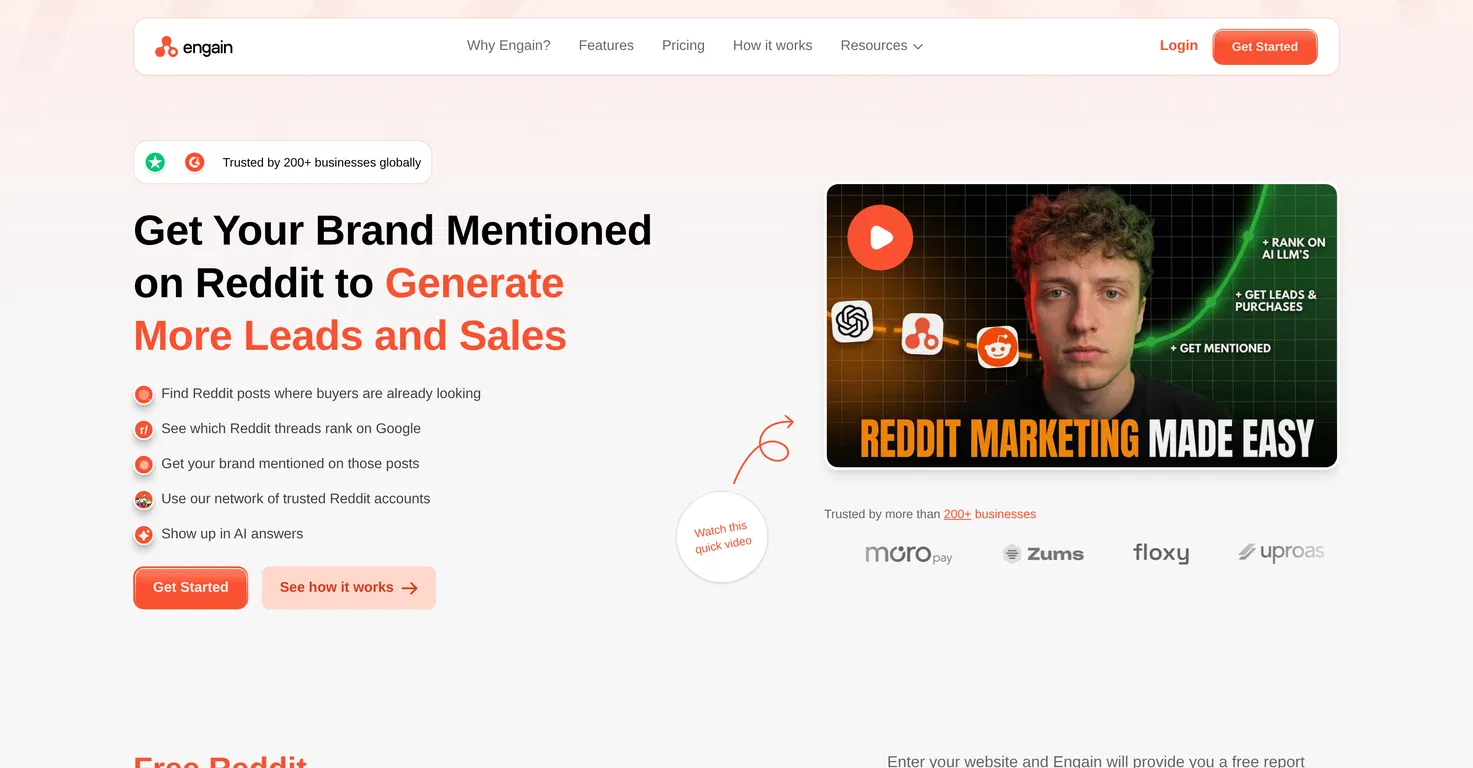Image resolution: width=1473 pixels, height=768 pixels.
Task: Click See how it works button
Action: (348, 588)
